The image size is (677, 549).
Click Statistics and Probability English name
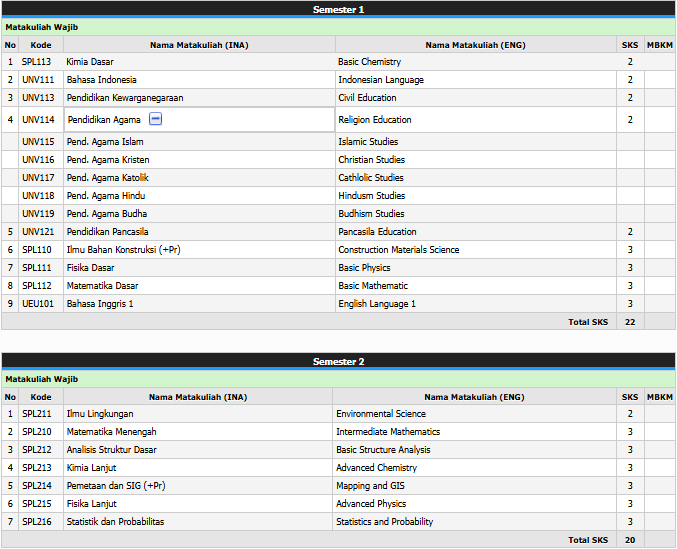coord(384,522)
